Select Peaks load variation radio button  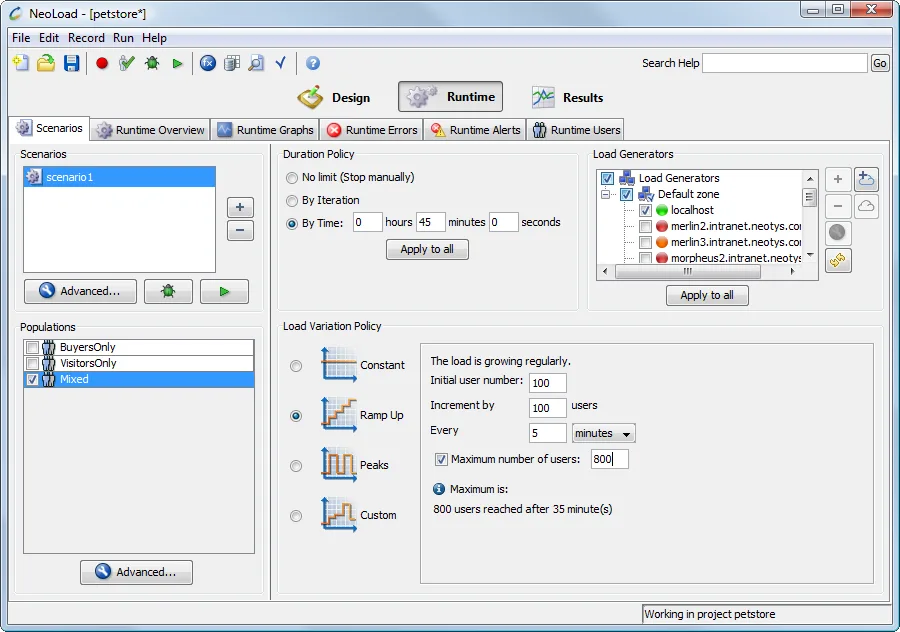(x=296, y=466)
